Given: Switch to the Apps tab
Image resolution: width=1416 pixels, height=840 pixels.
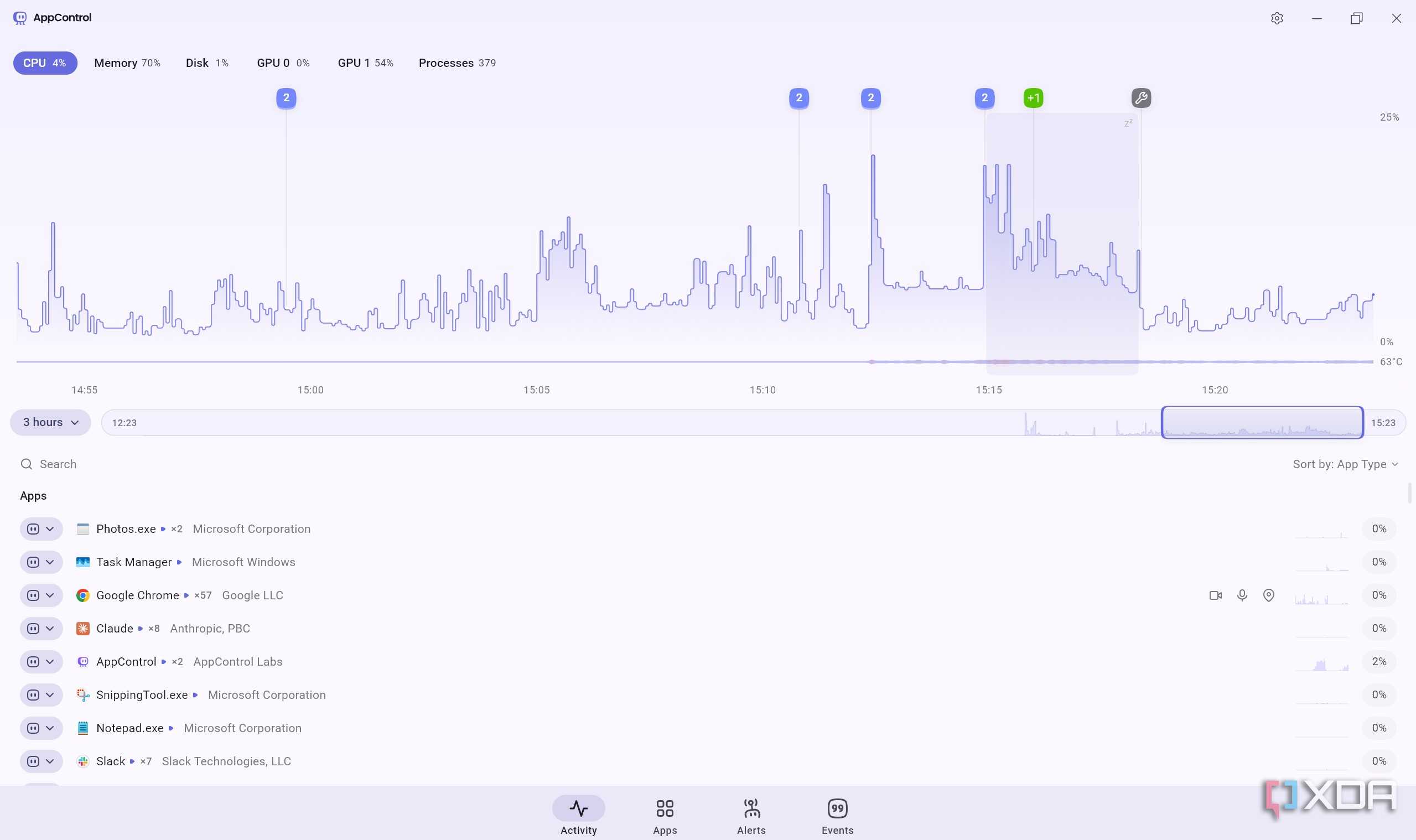Looking at the screenshot, I should click(x=665, y=817).
